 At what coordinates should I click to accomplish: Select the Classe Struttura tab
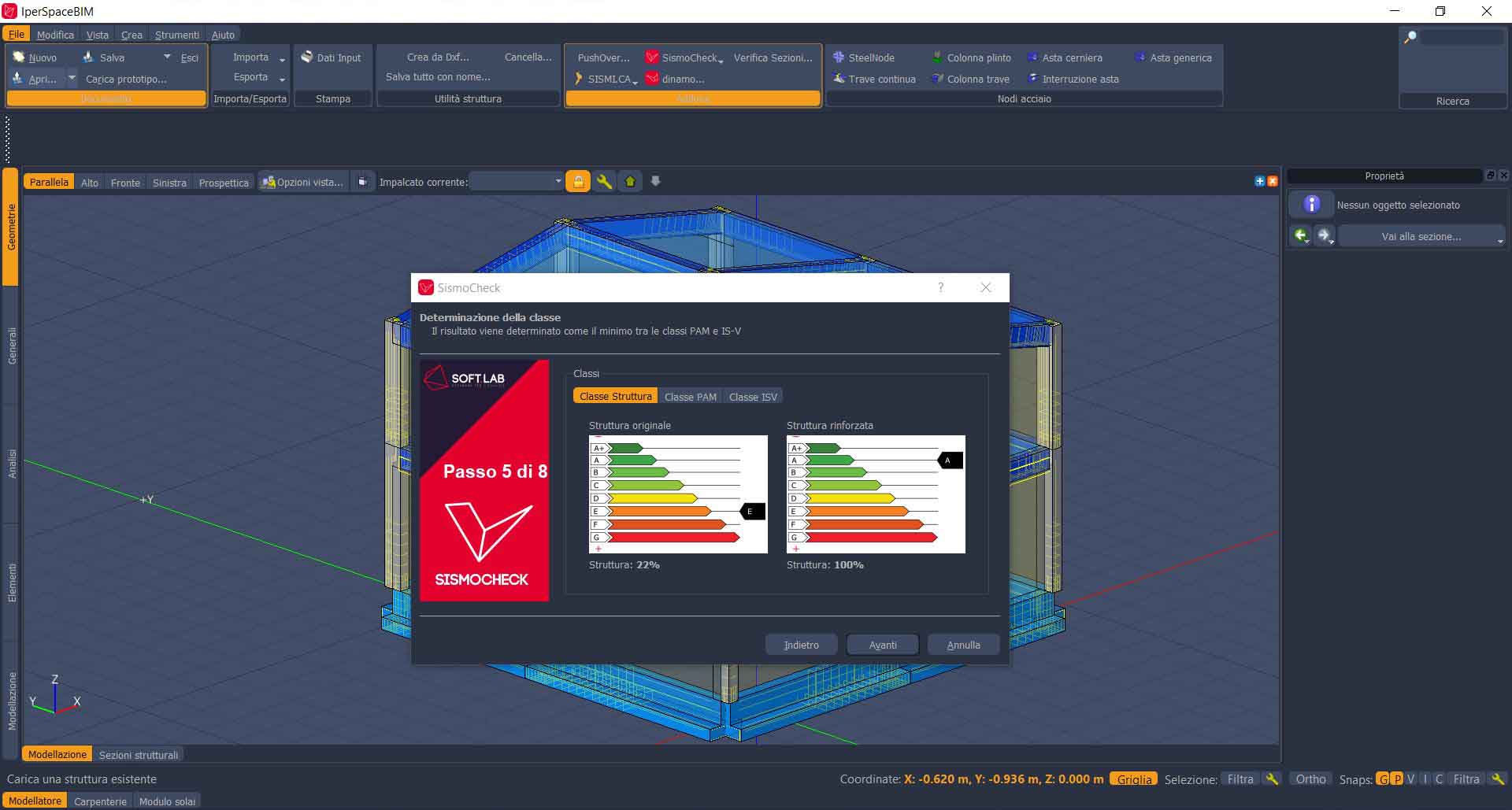(x=615, y=396)
